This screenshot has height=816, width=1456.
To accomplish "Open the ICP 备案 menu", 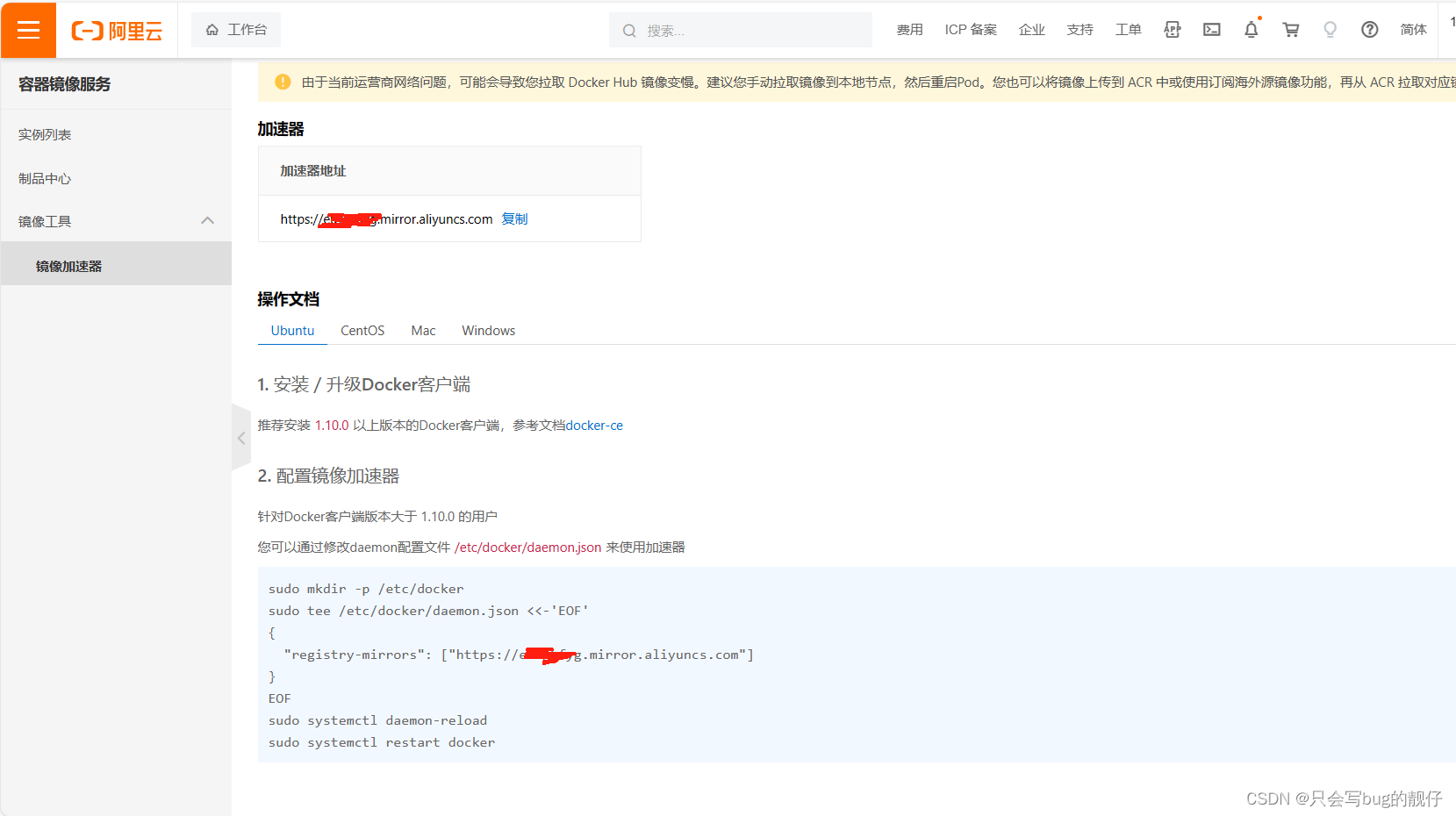I will coord(971,30).
